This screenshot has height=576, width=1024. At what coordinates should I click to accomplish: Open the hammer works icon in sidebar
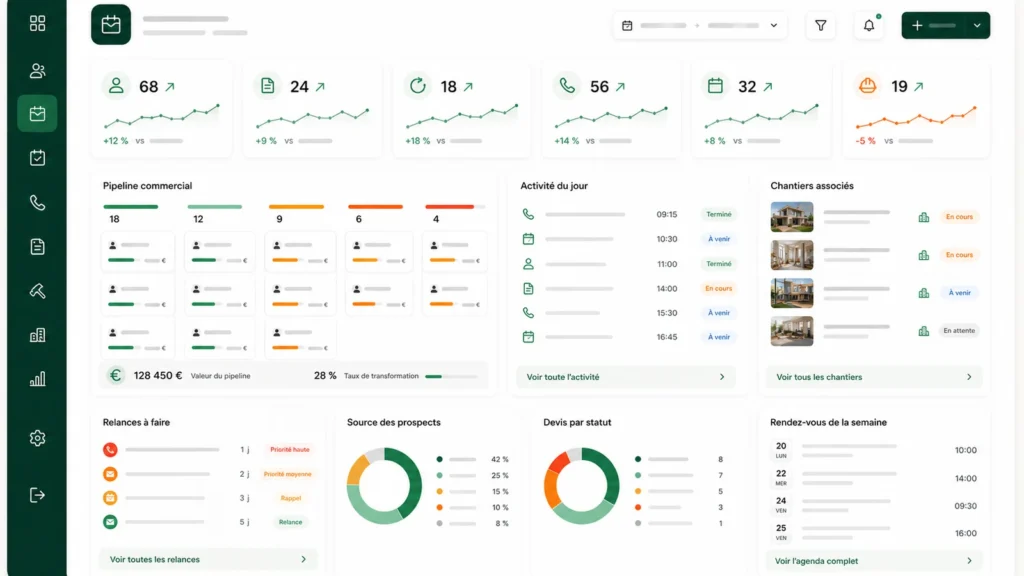[x=37, y=291]
